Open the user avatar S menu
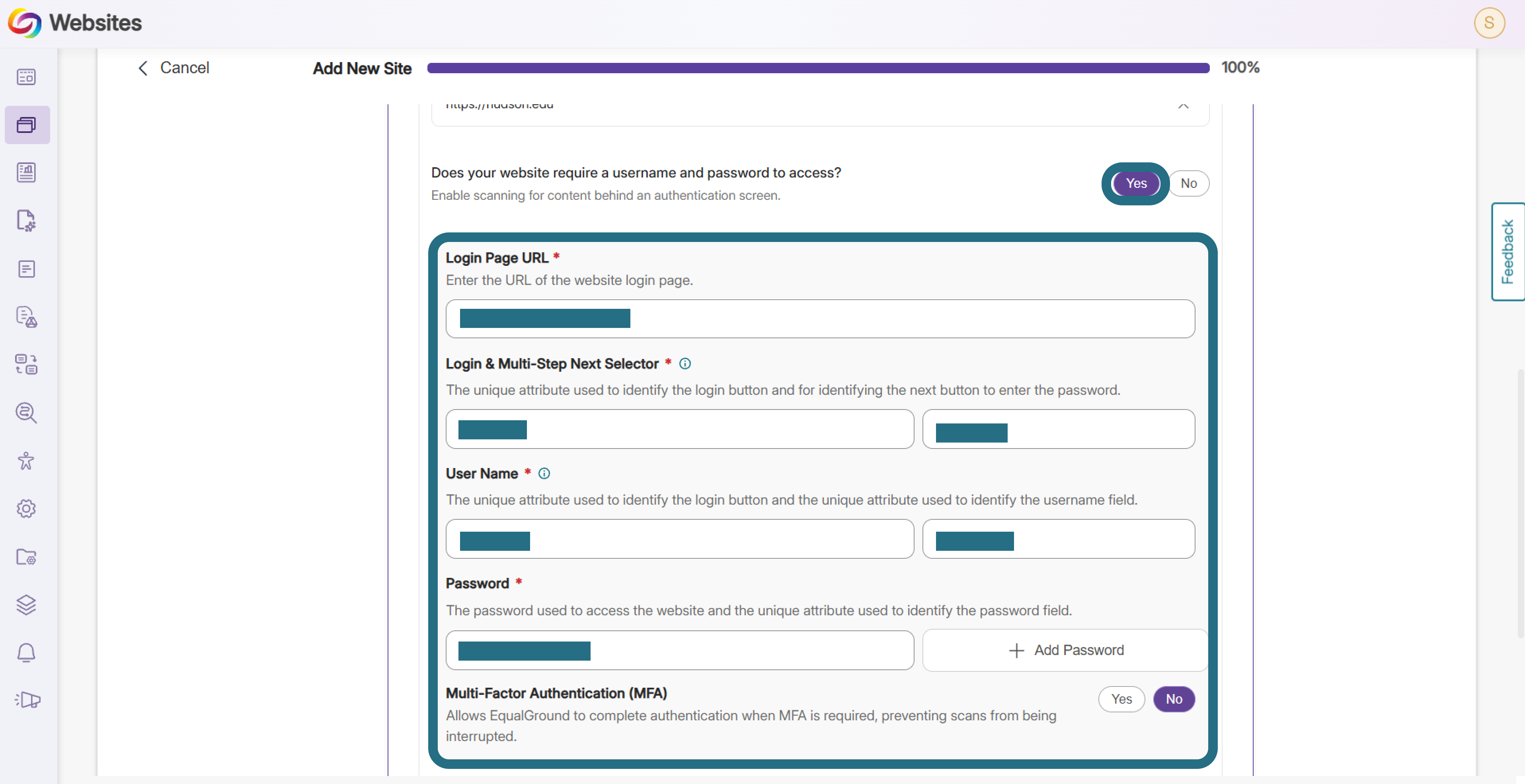This screenshot has height=784, width=1525. click(1490, 23)
